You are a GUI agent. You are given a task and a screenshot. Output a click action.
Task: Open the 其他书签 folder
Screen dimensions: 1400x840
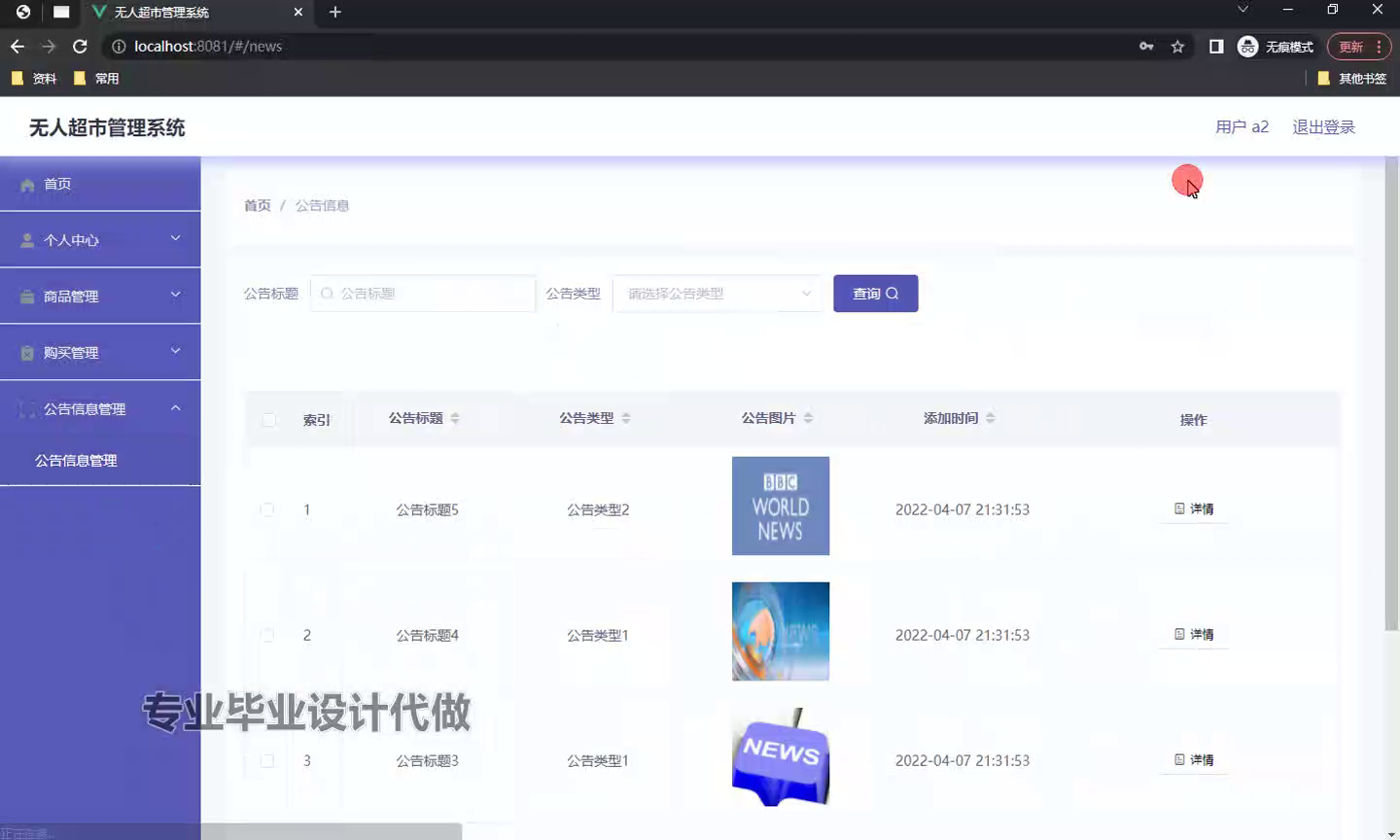1351,79
